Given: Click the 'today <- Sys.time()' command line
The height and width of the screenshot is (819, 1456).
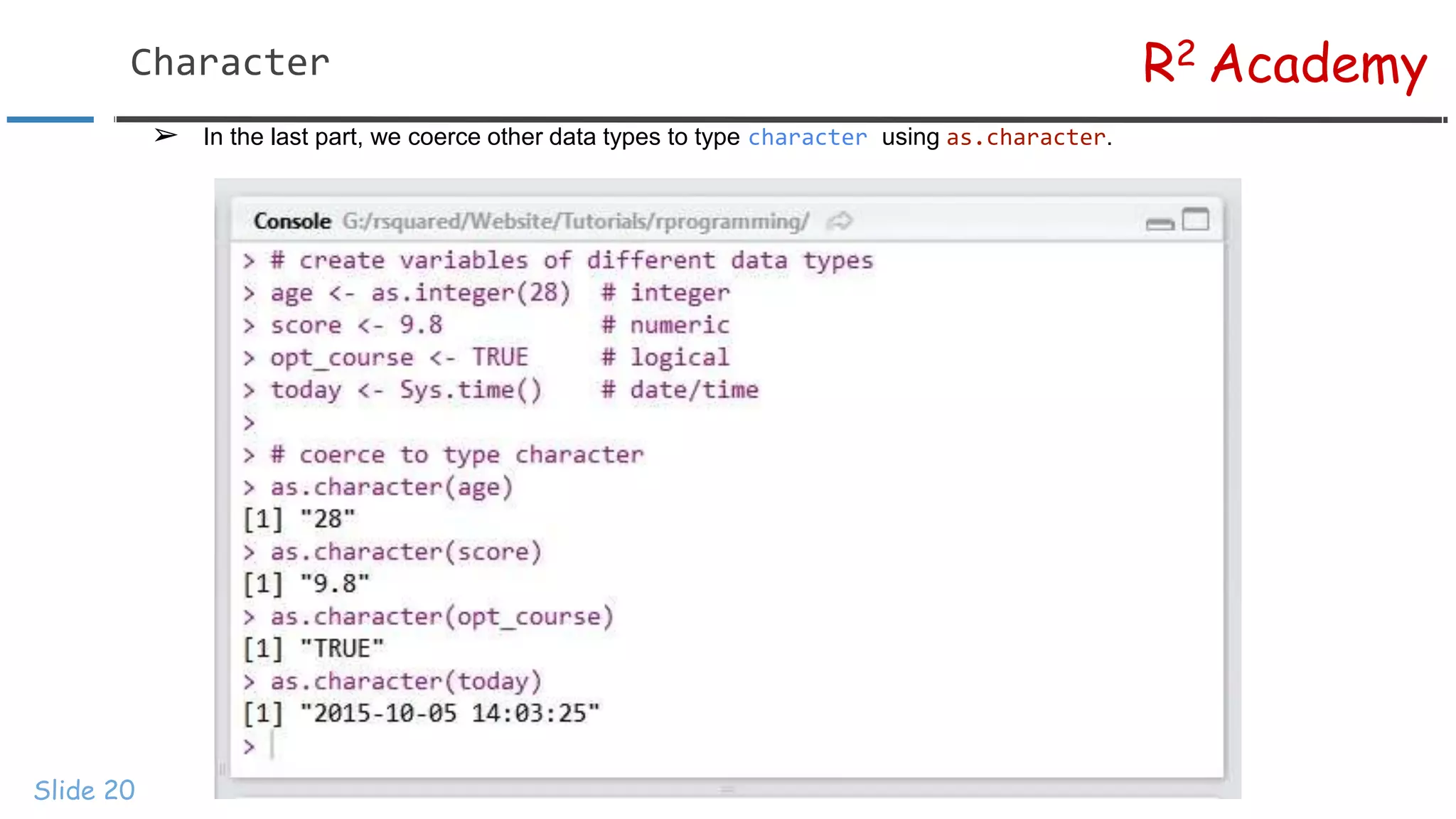Looking at the screenshot, I should click(406, 390).
